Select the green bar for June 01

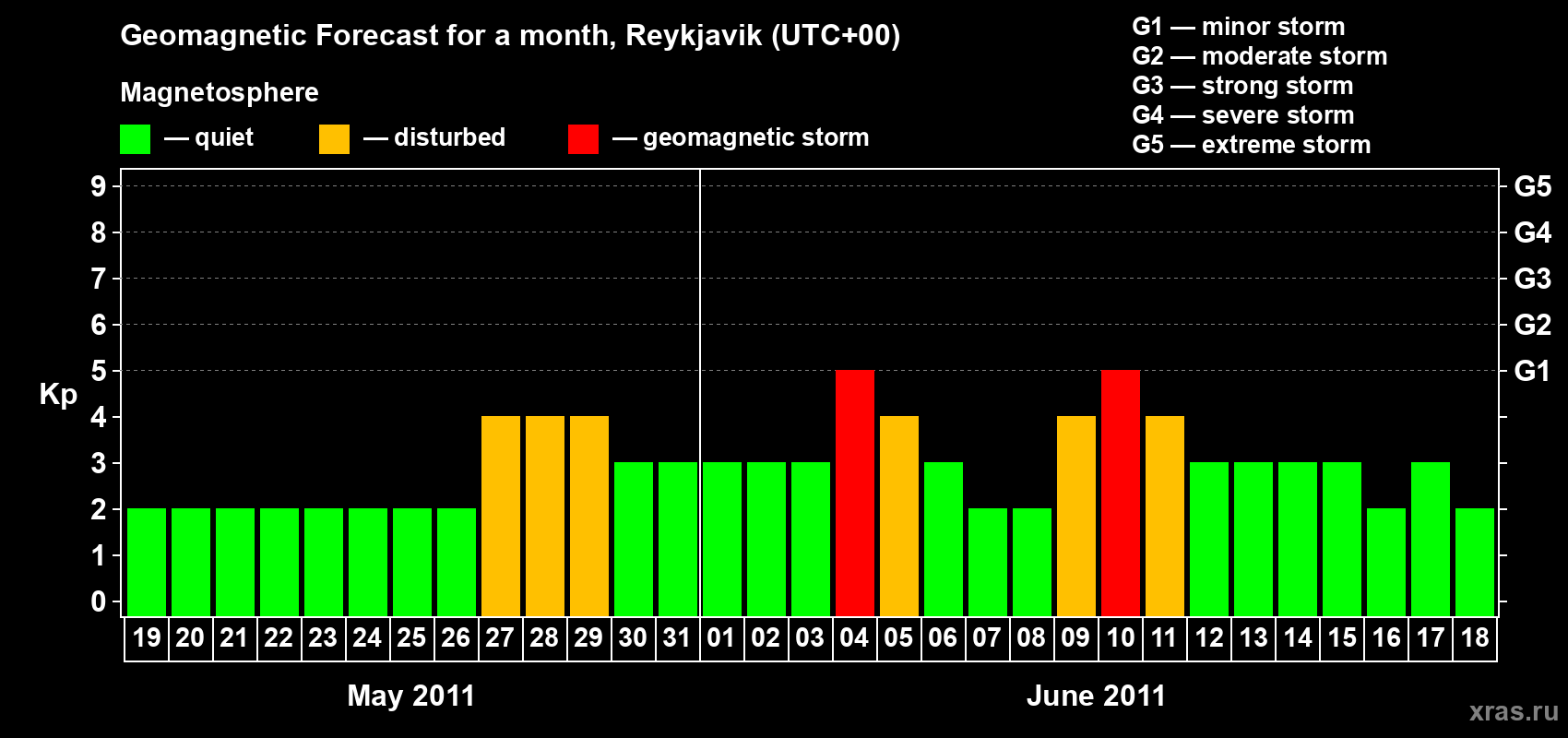(x=722, y=539)
